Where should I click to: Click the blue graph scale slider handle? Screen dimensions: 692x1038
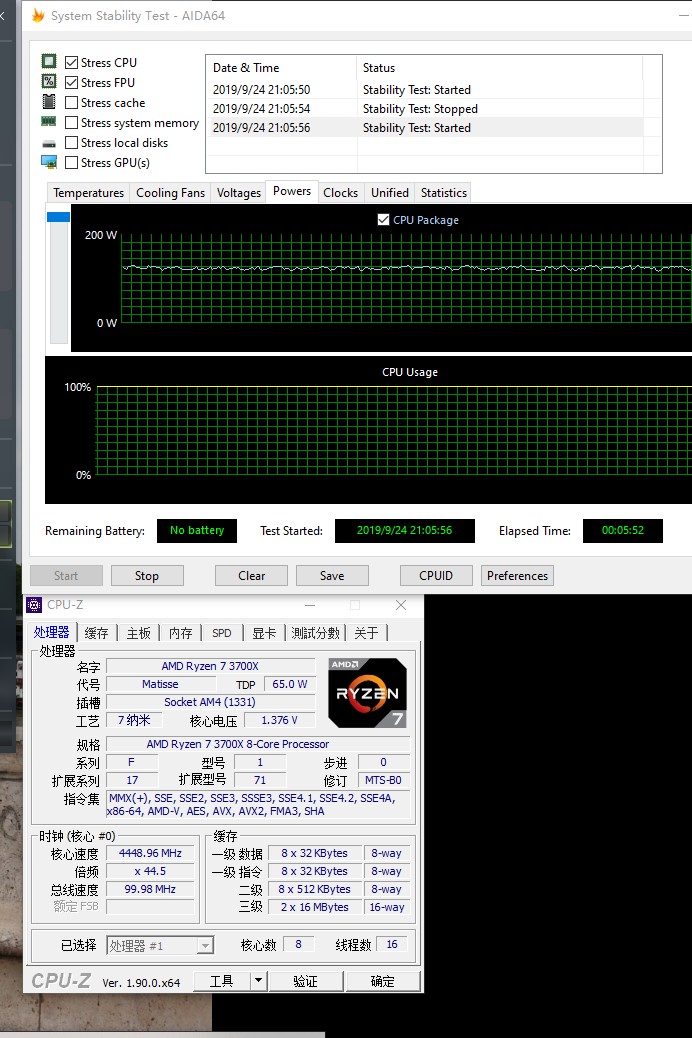(x=58, y=217)
